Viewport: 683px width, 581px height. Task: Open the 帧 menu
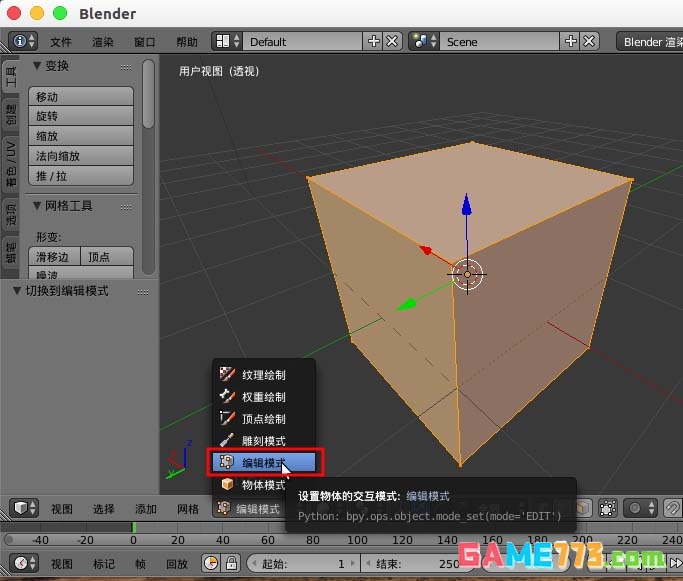140,564
